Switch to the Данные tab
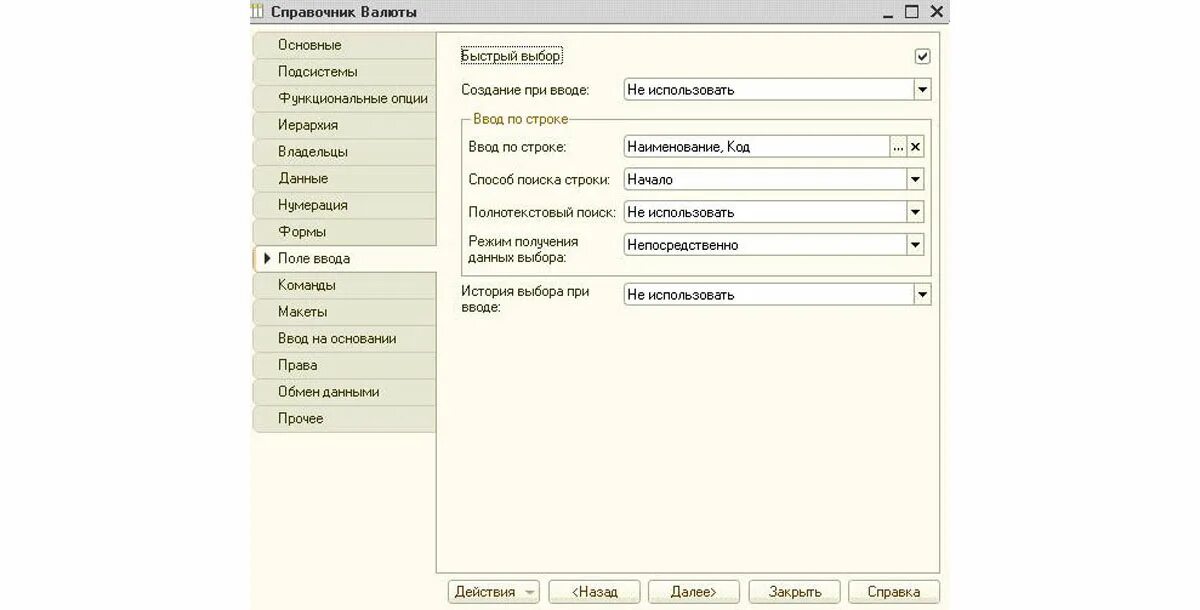 coord(345,179)
